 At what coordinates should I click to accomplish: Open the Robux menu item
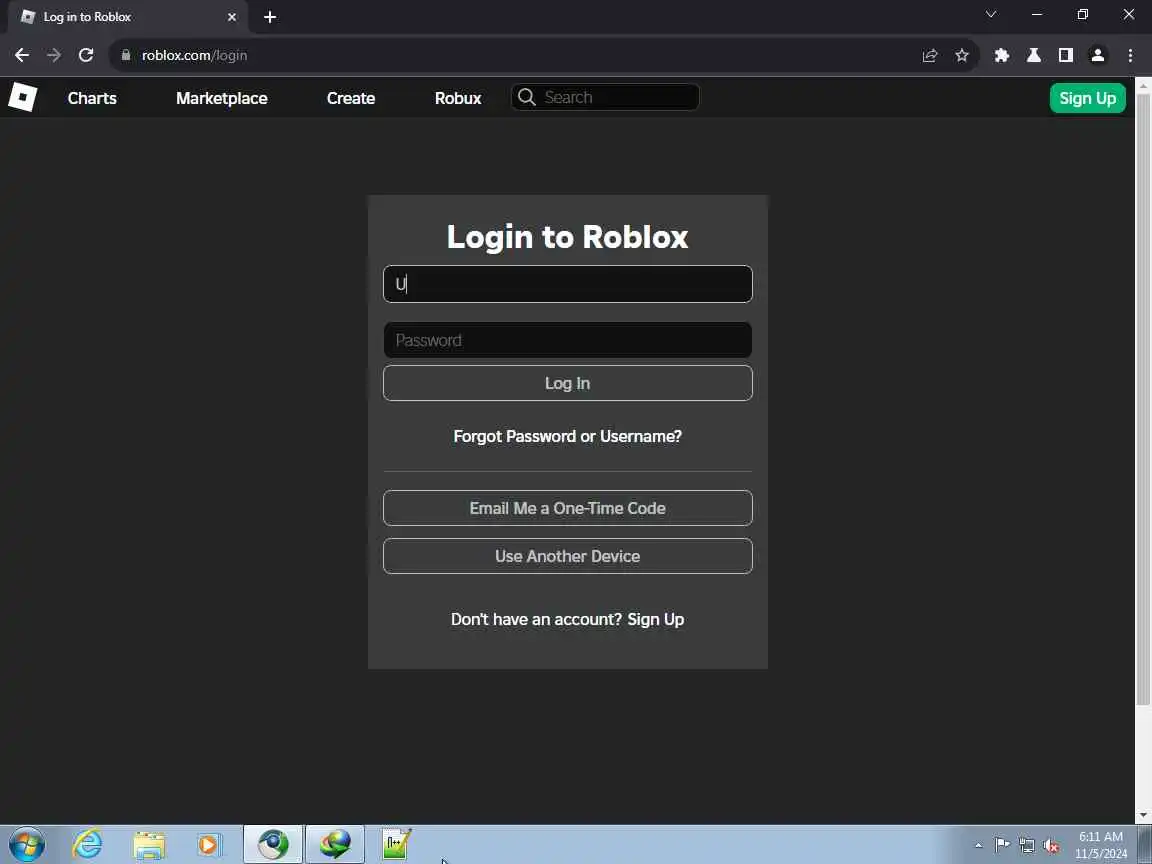click(x=458, y=98)
